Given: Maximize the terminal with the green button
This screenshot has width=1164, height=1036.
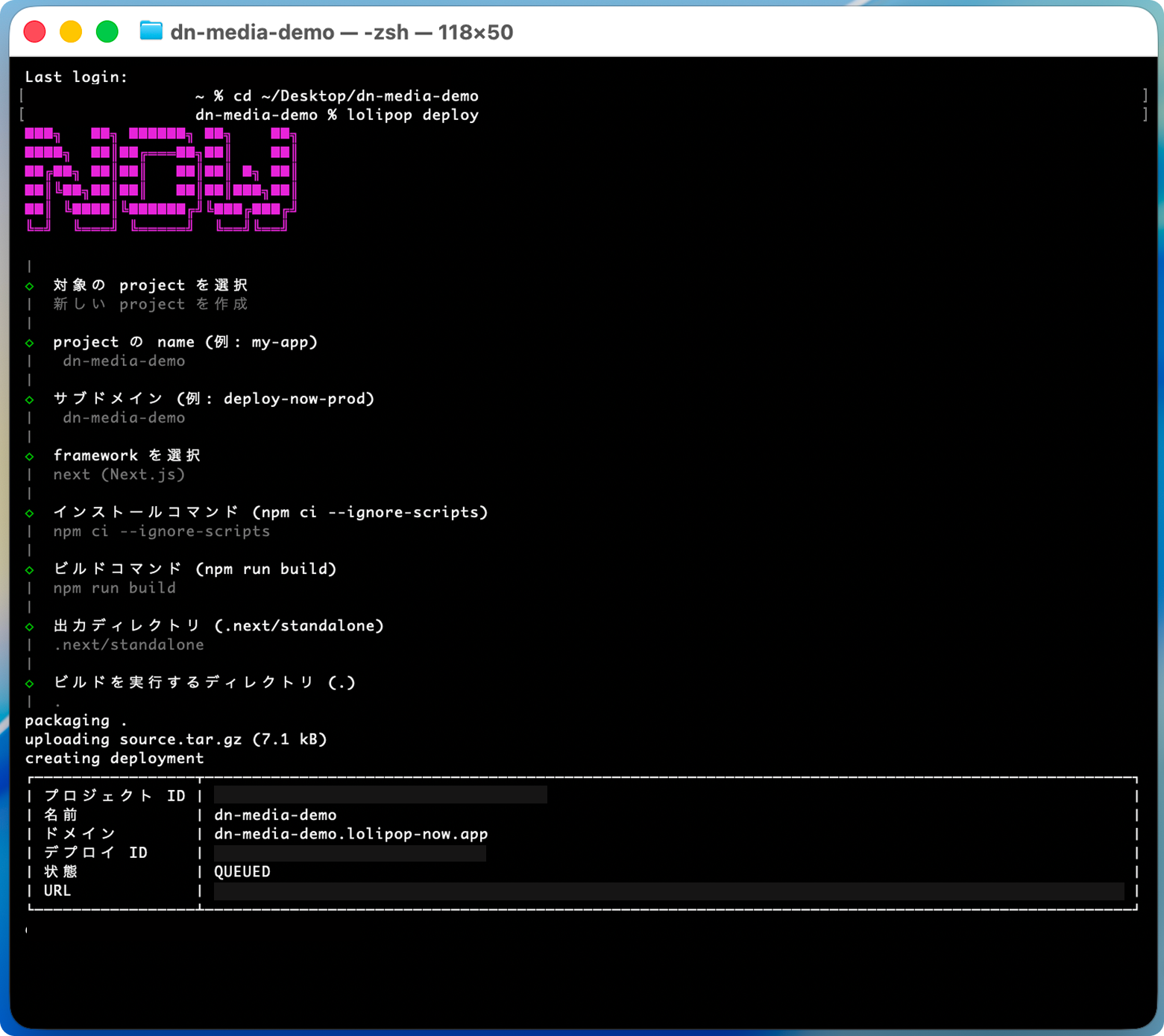Looking at the screenshot, I should pos(107,31).
